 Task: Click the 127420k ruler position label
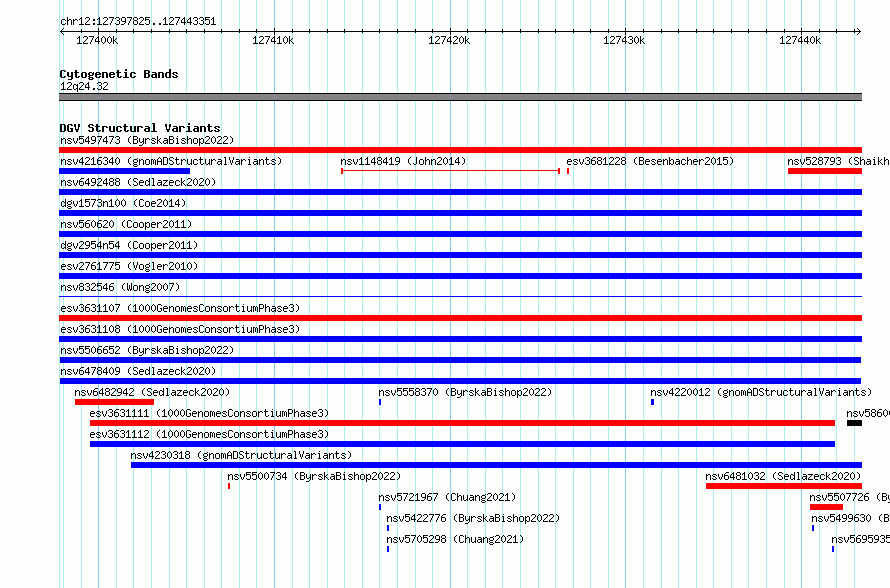click(x=449, y=40)
